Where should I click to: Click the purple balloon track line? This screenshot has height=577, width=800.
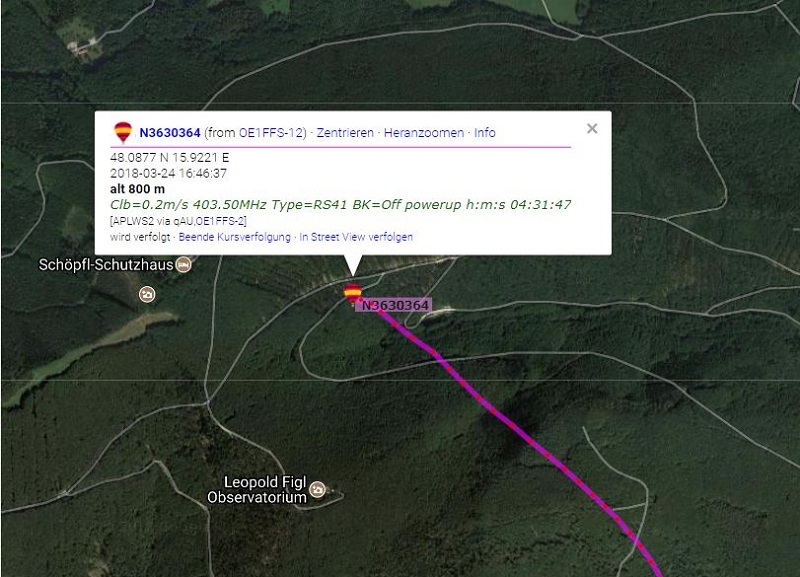point(510,423)
